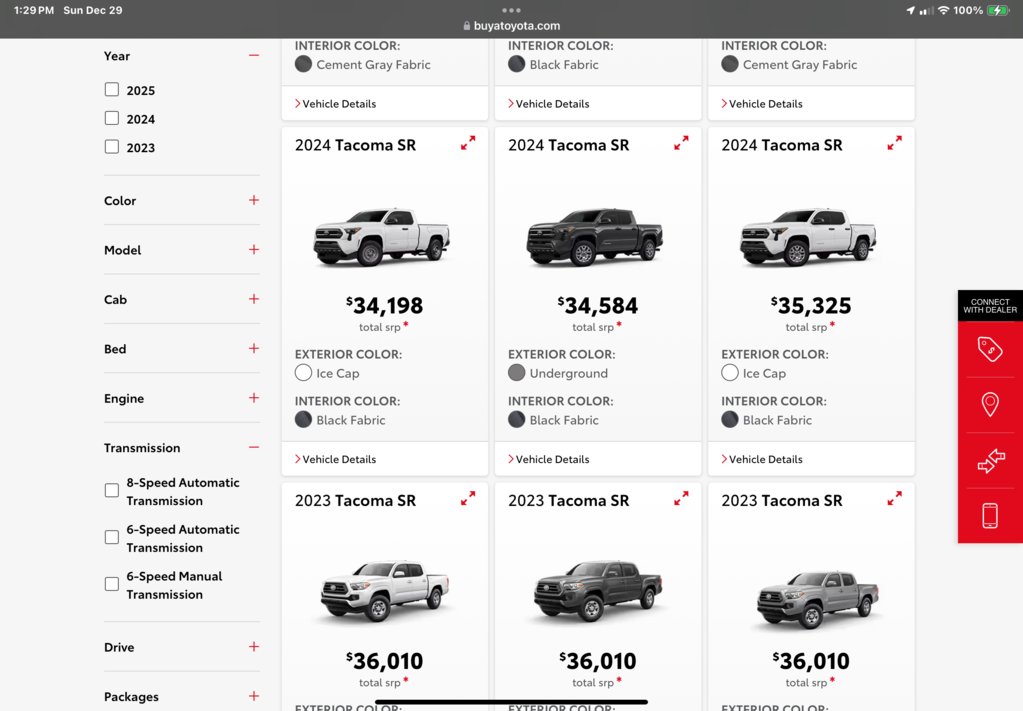Click the location pin icon in dealer panel
1023x711 pixels.
990,404
